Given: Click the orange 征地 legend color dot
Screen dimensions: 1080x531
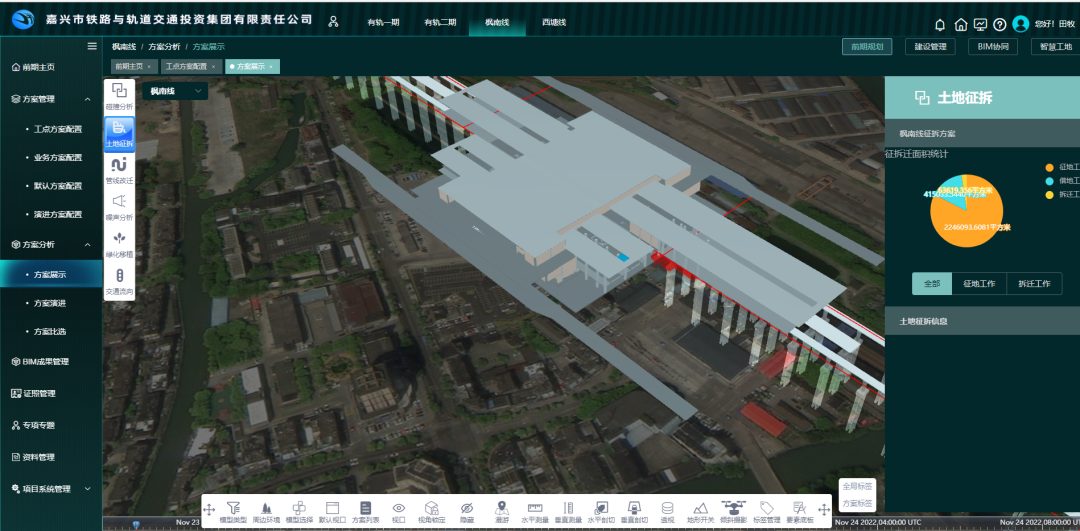Looking at the screenshot, I should (1049, 167).
